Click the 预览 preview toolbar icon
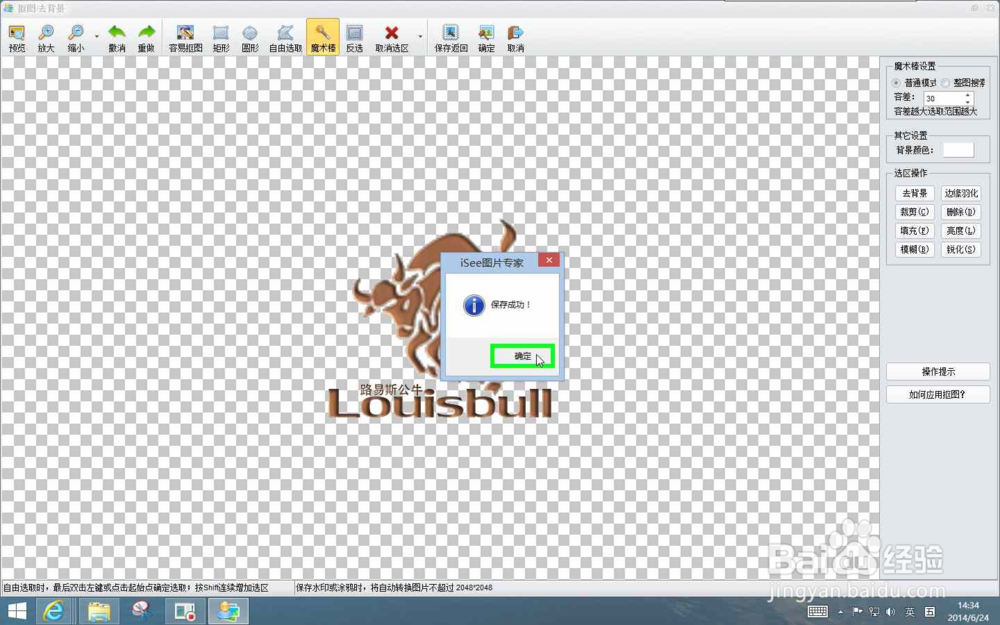The image size is (1000, 625). [x=17, y=38]
